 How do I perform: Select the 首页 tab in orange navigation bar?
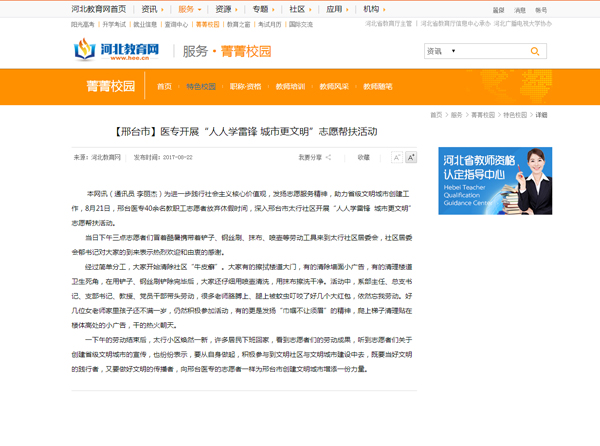tap(164, 87)
